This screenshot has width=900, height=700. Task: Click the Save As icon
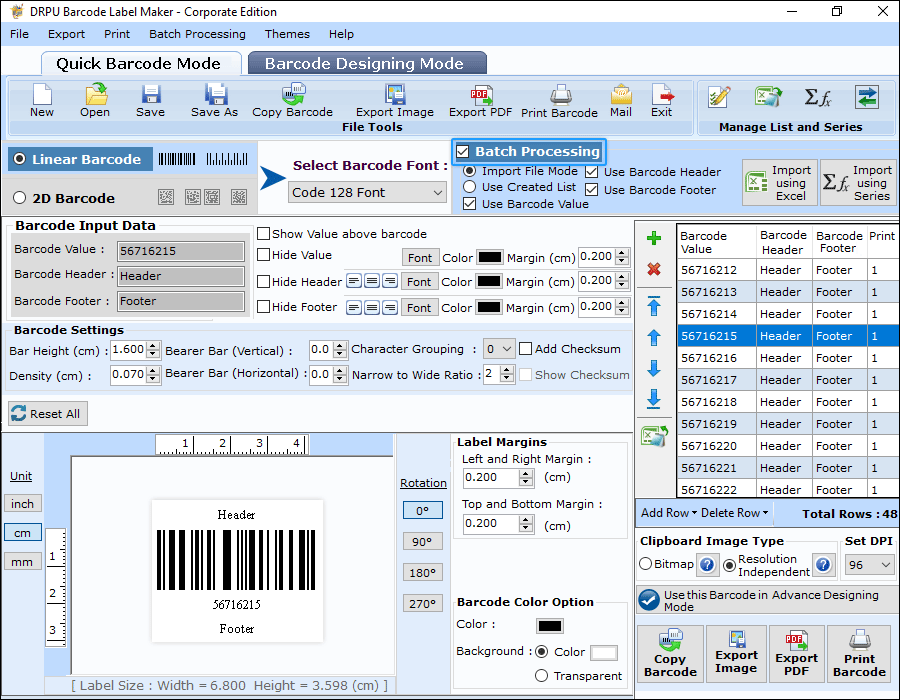pos(215,101)
